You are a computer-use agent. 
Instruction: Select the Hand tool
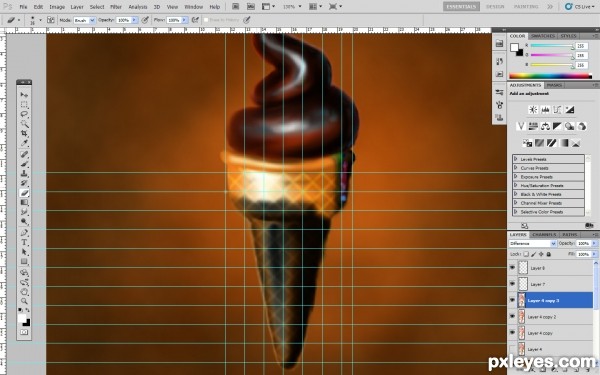(x=24, y=292)
